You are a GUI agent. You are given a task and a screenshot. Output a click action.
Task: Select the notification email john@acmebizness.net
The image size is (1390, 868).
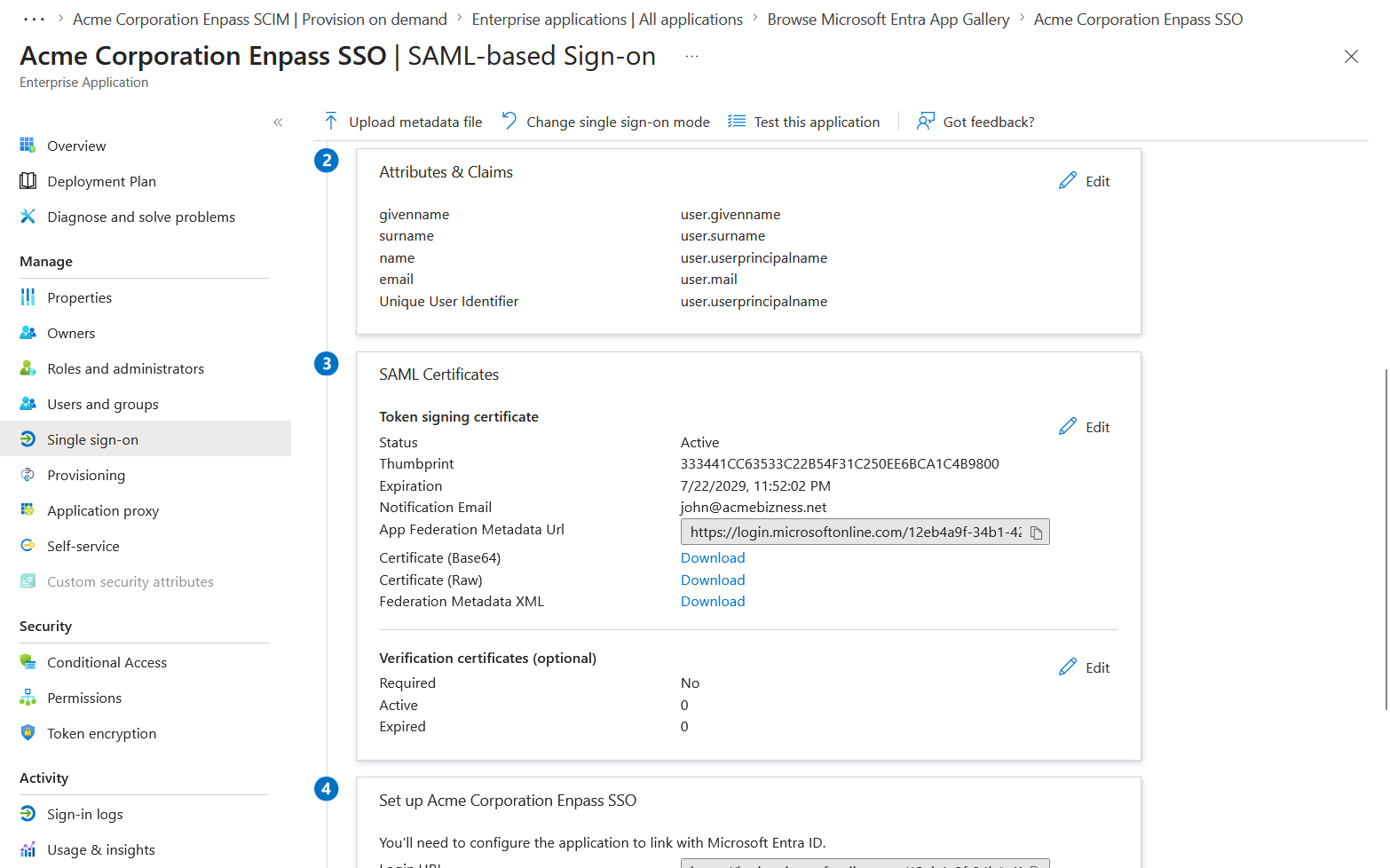[754, 507]
